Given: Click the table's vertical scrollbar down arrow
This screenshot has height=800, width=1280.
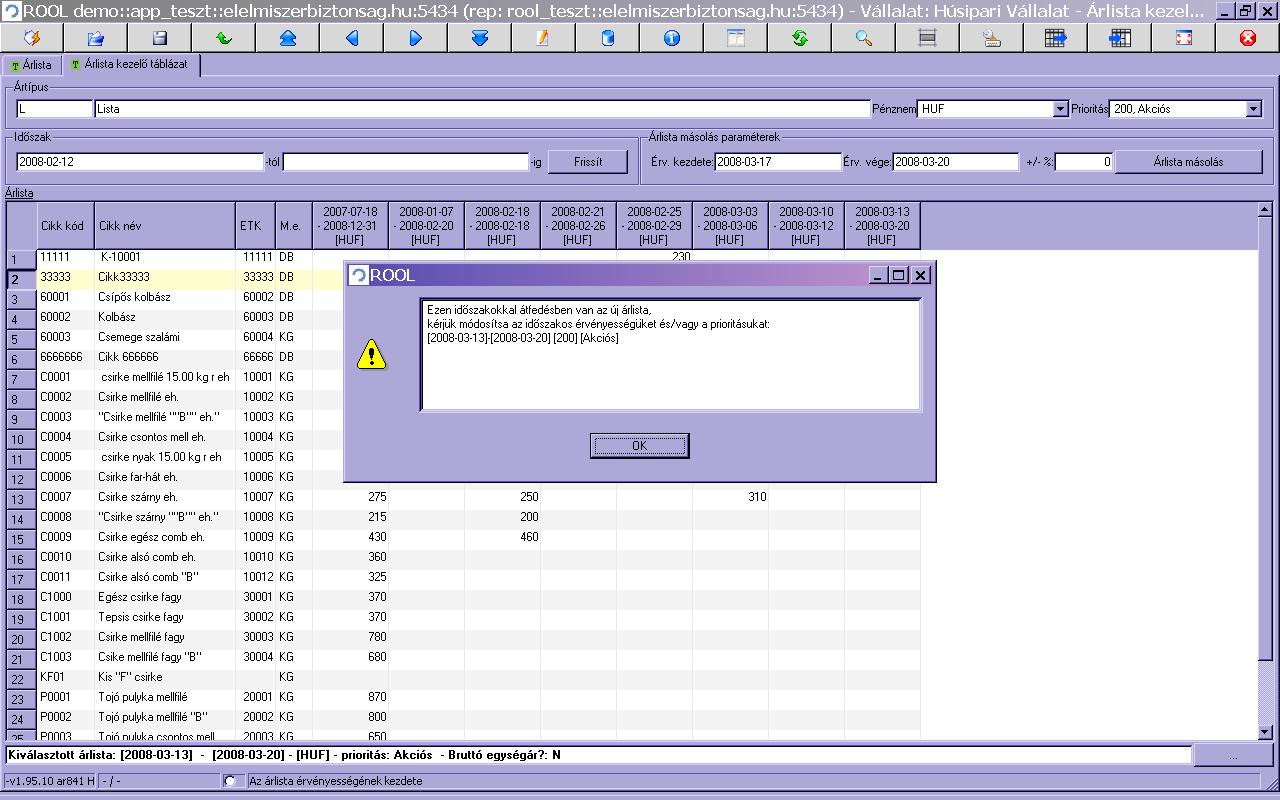Looking at the screenshot, I should [x=1265, y=732].
